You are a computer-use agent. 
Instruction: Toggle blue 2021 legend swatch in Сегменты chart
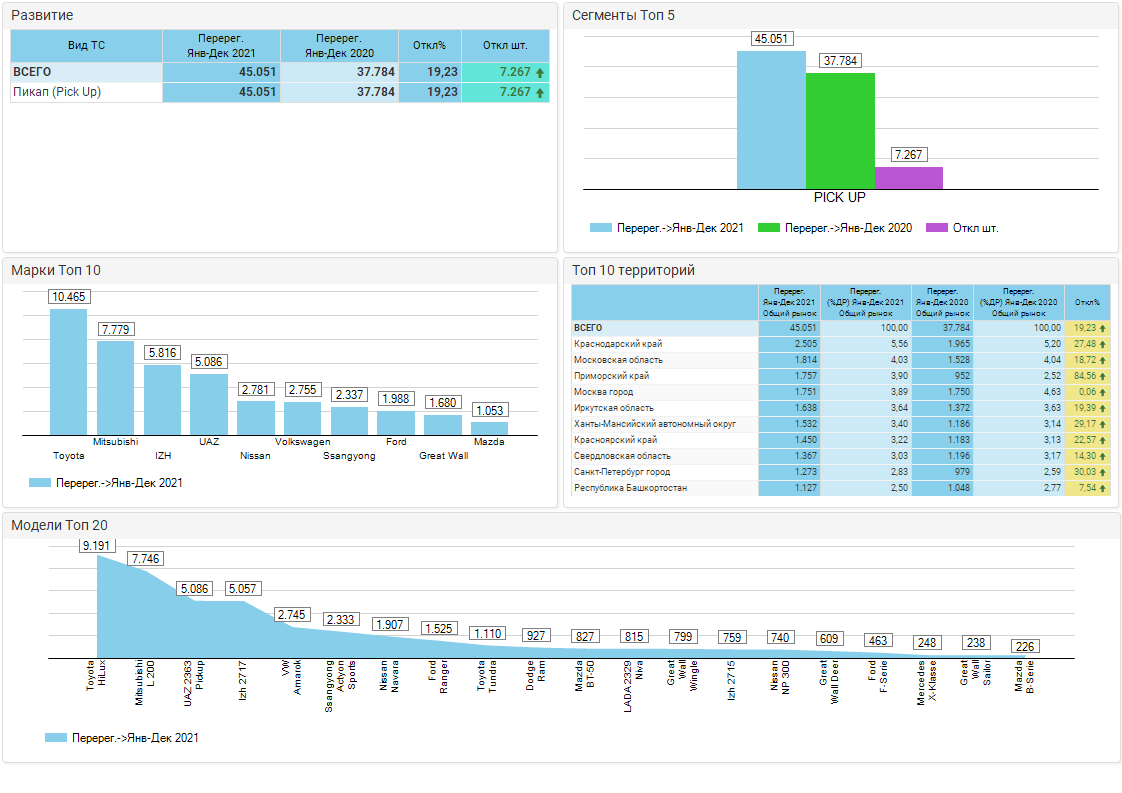[600, 228]
